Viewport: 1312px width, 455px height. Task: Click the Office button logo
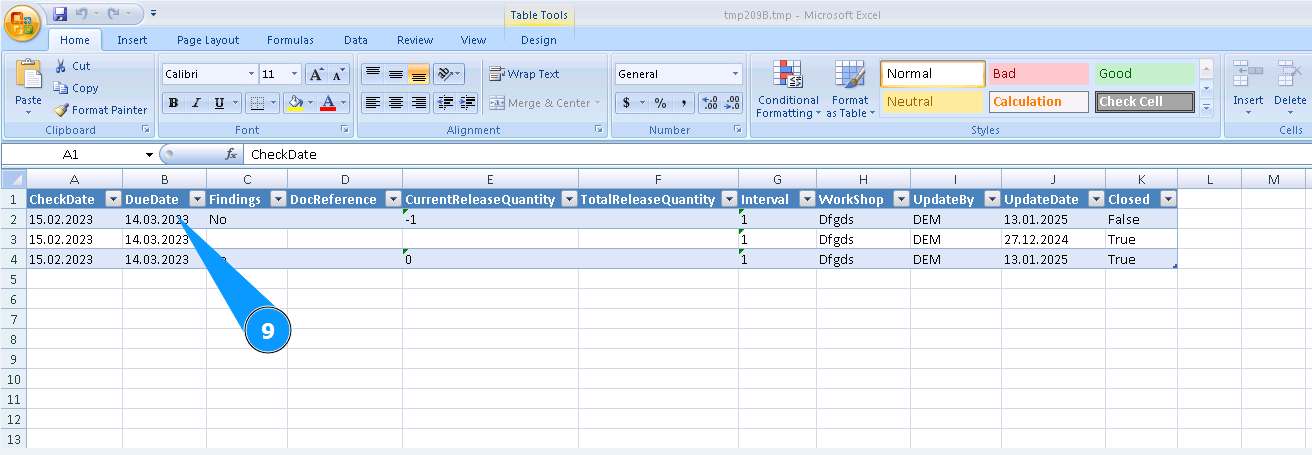coord(22,22)
